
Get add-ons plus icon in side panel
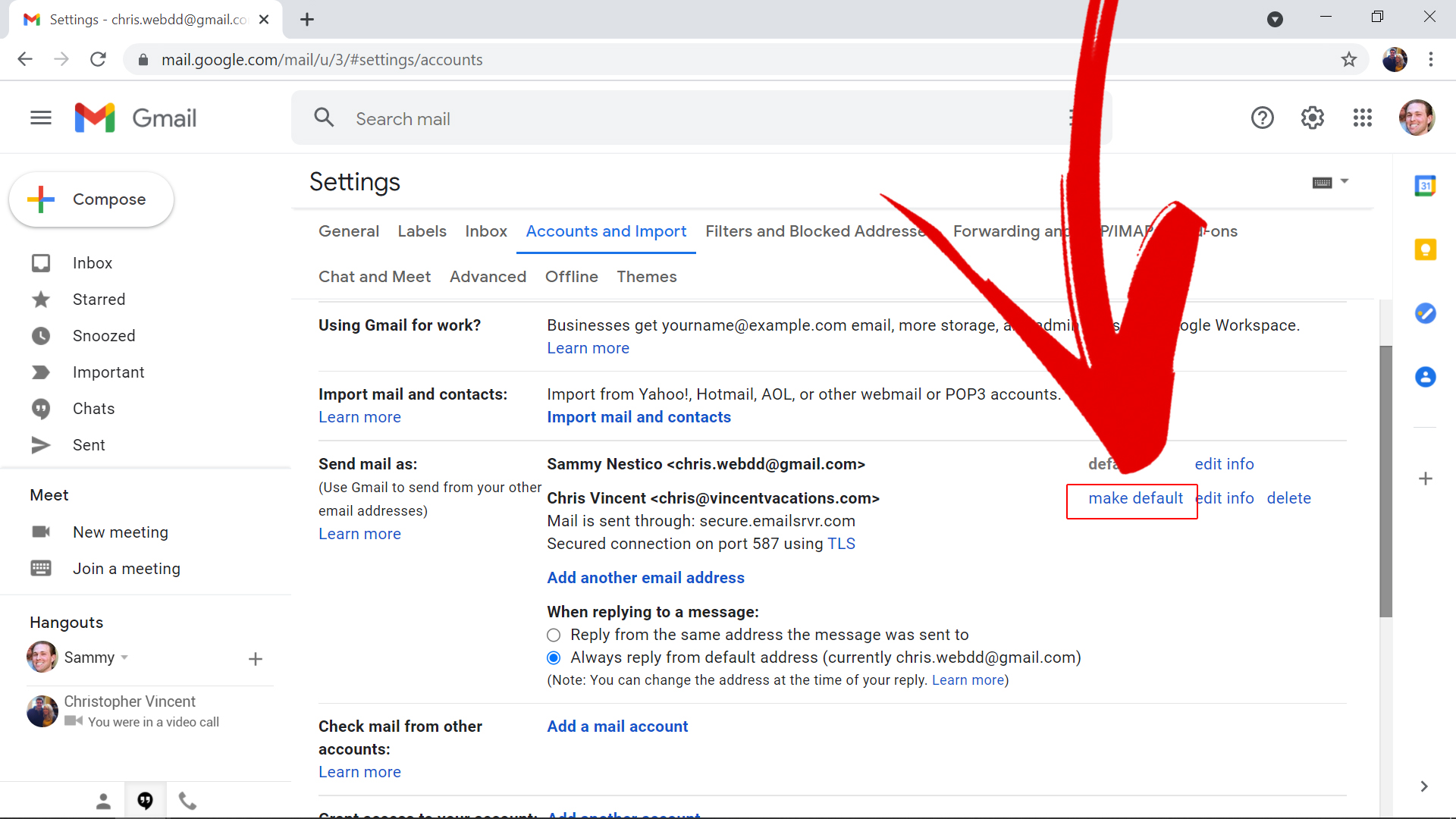[1426, 479]
